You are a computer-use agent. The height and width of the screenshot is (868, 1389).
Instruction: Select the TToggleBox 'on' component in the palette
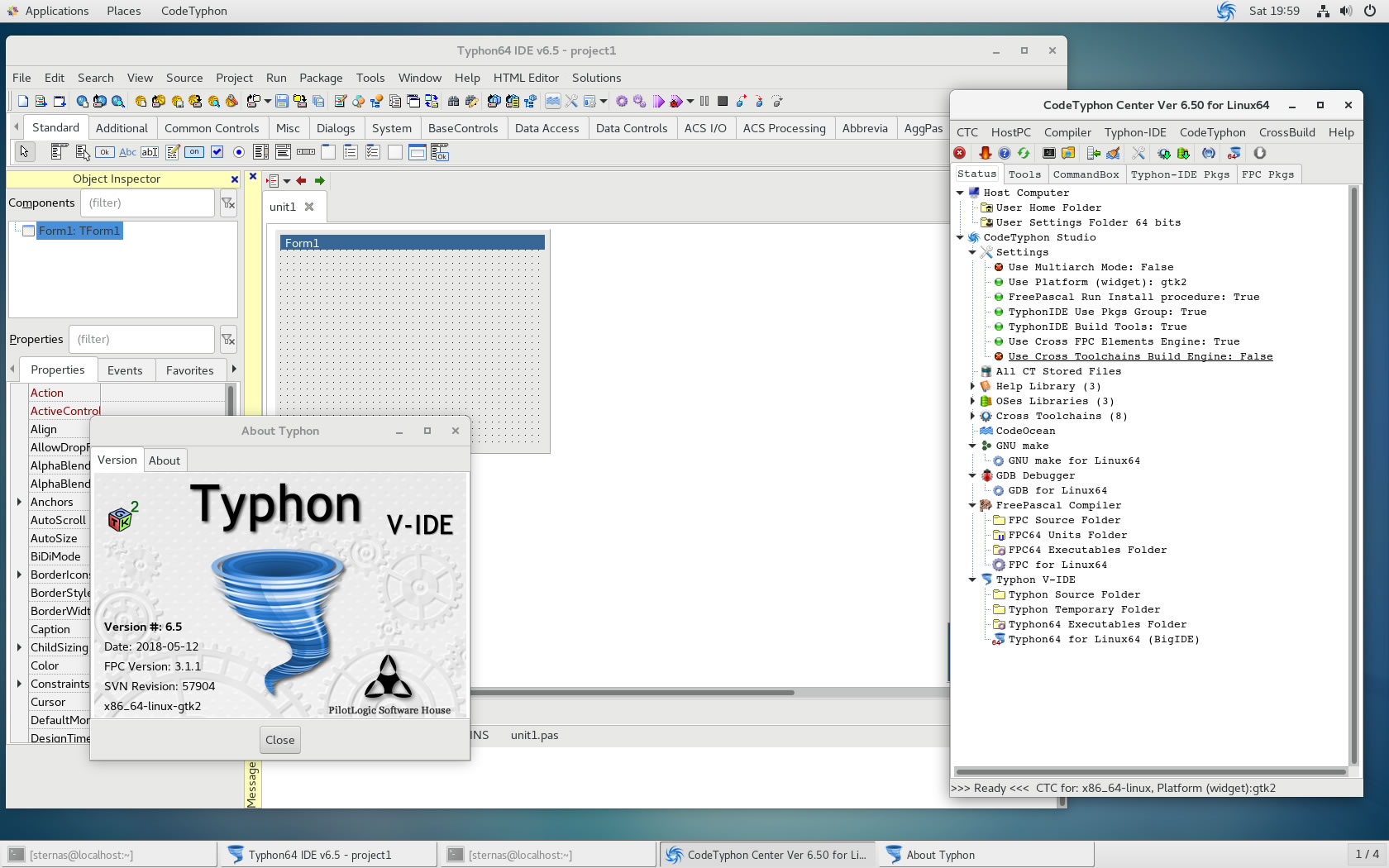click(x=194, y=152)
